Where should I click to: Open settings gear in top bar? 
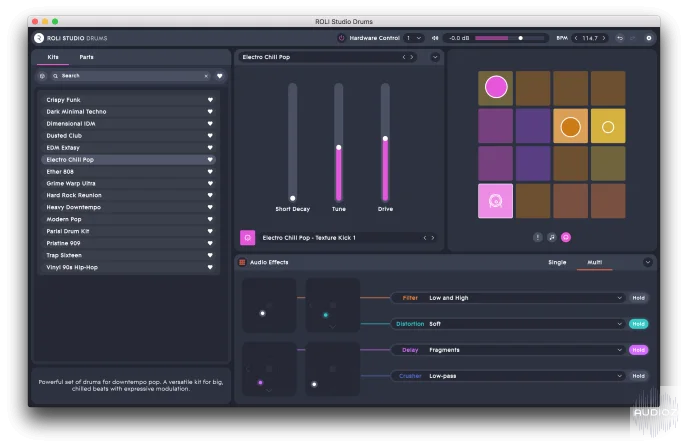point(649,38)
